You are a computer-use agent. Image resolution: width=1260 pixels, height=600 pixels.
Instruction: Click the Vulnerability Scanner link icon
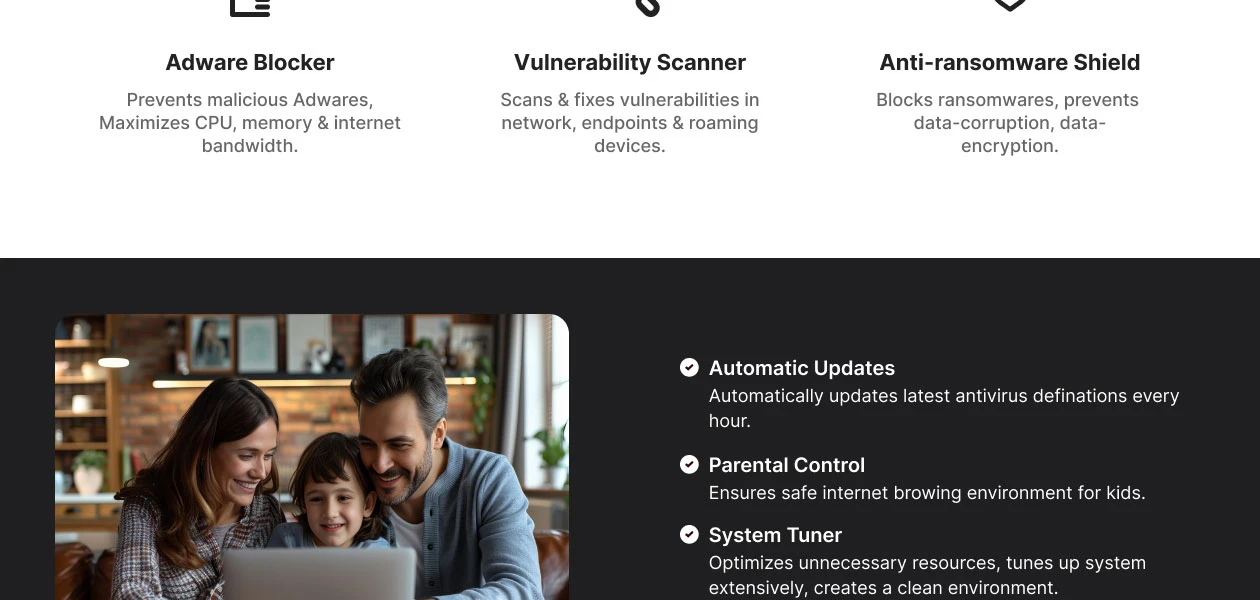click(647, 7)
